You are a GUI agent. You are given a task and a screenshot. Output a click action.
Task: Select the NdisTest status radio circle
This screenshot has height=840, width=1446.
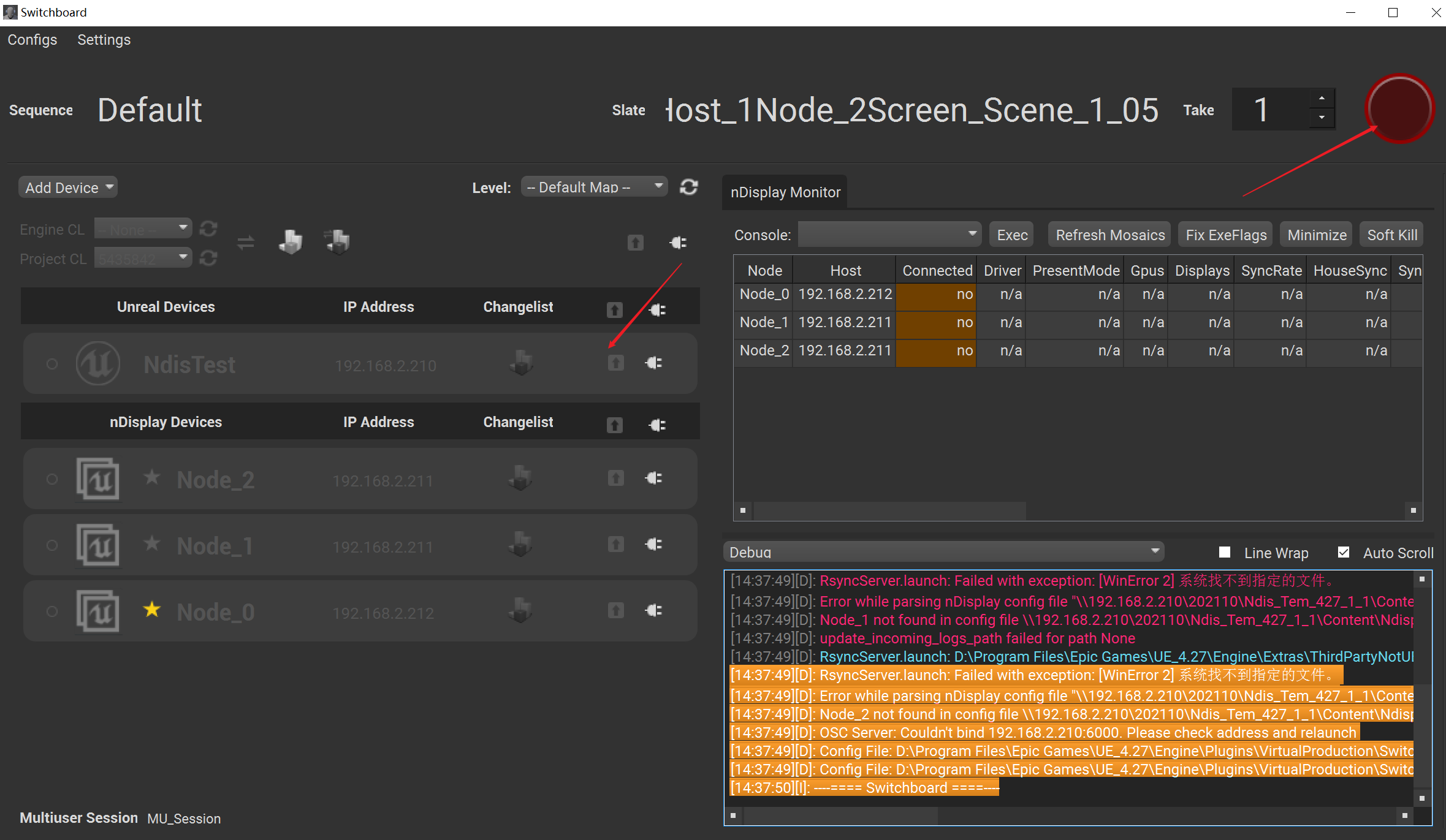[52, 364]
